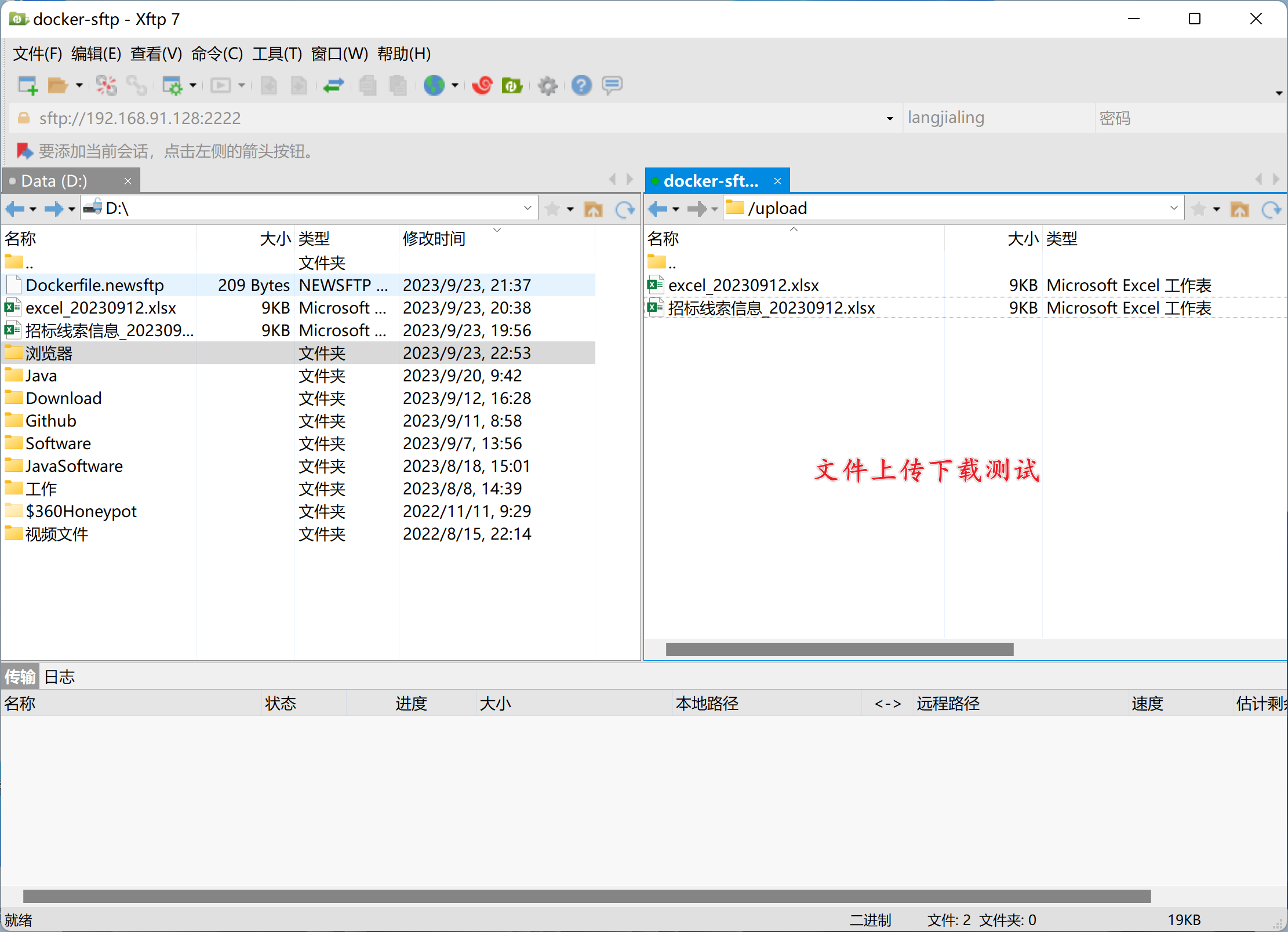The width and height of the screenshot is (1288, 932).
Task: Refresh the remote /upload pane
Action: [1271, 209]
